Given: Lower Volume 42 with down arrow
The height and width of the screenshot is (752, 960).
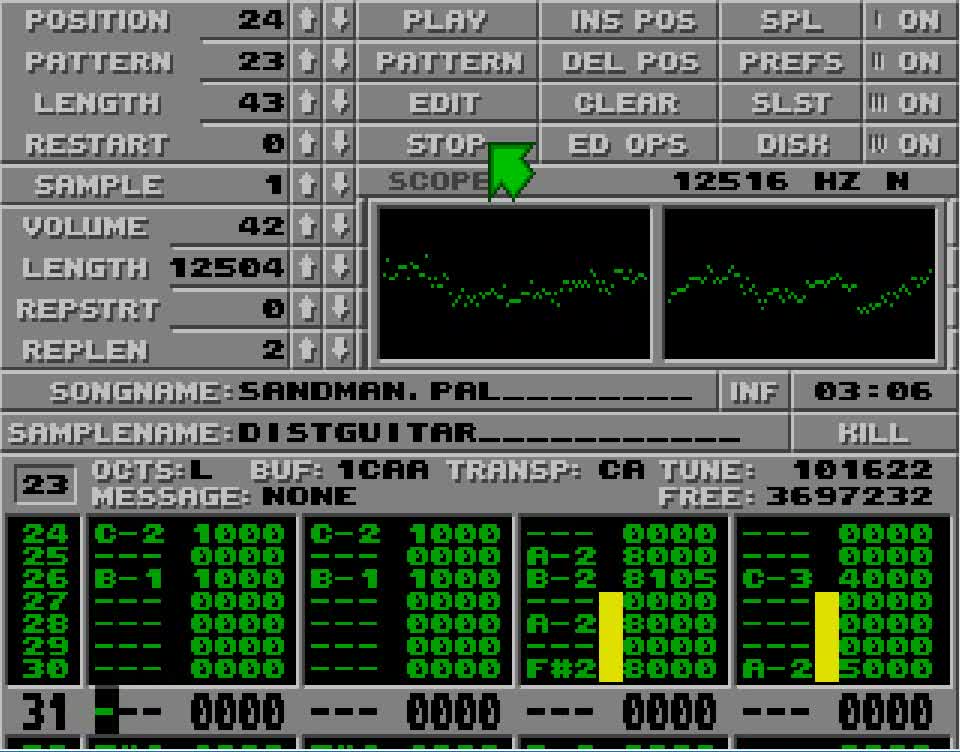Looking at the screenshot, I should (x=340, y=227).
